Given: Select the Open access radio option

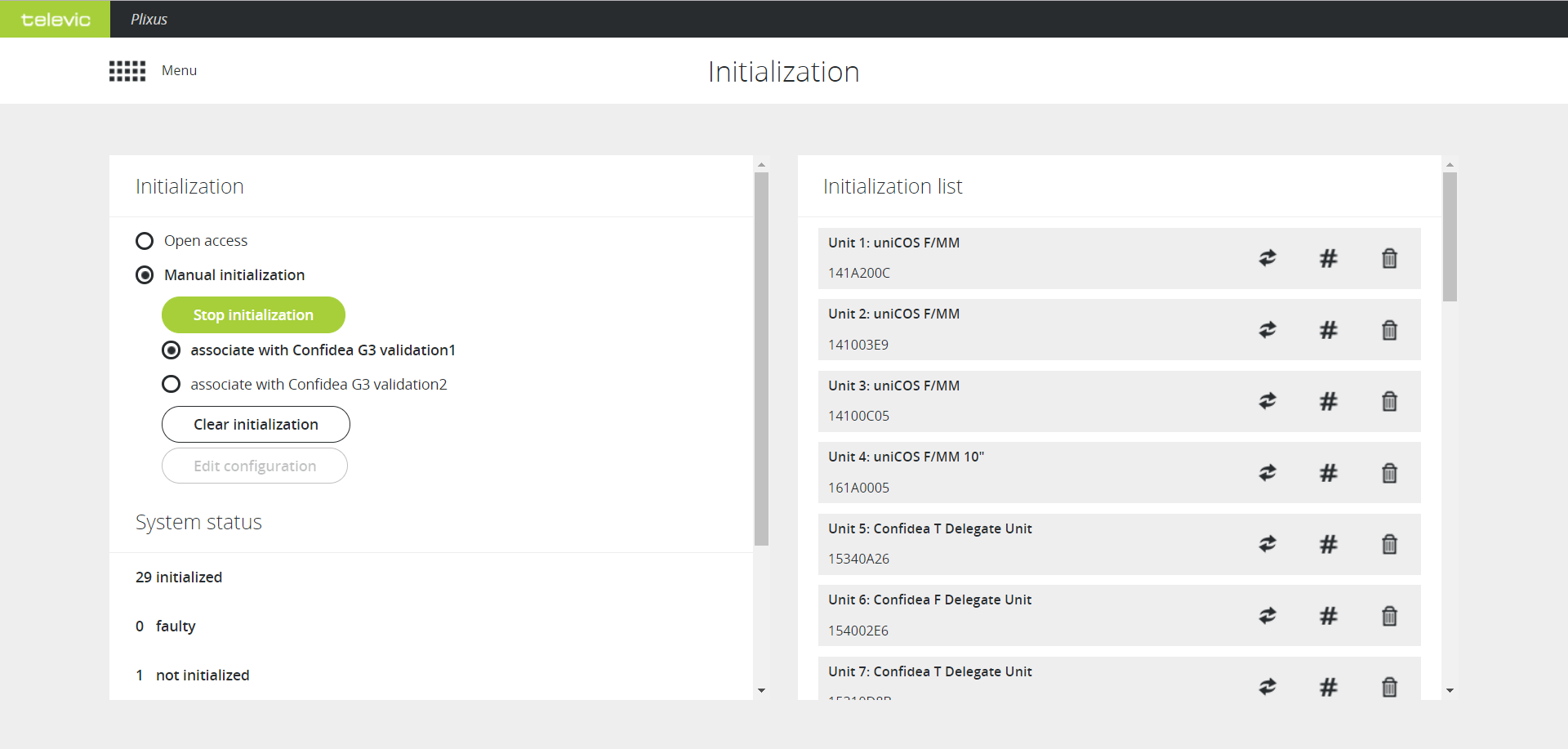Looking at the screenshot, I should (x=145, y=241).
